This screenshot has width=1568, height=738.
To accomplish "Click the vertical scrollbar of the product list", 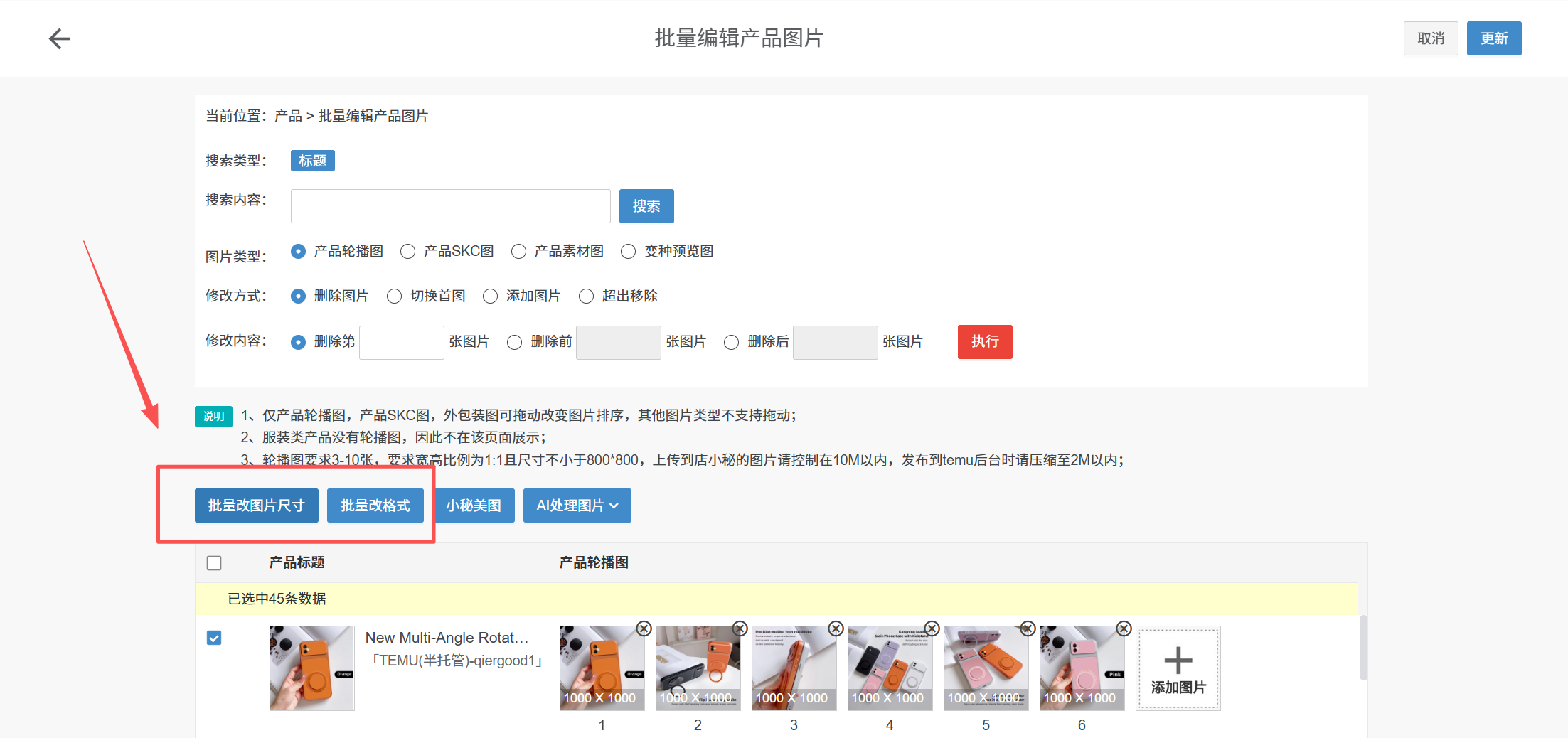I will 1363,648.
